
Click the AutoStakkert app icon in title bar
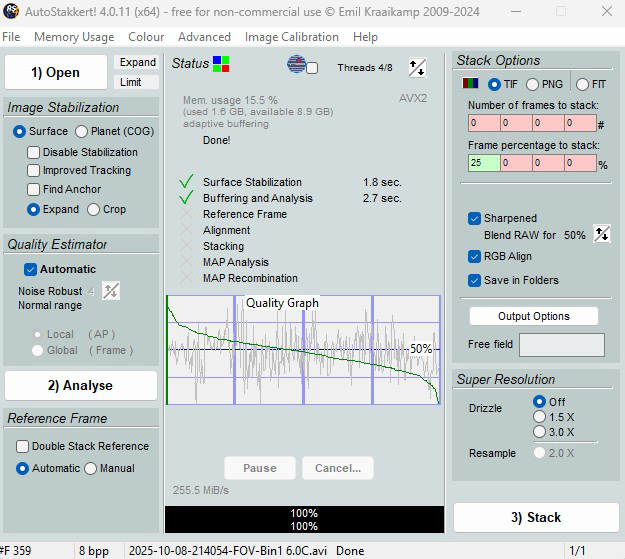click(12, 13)
